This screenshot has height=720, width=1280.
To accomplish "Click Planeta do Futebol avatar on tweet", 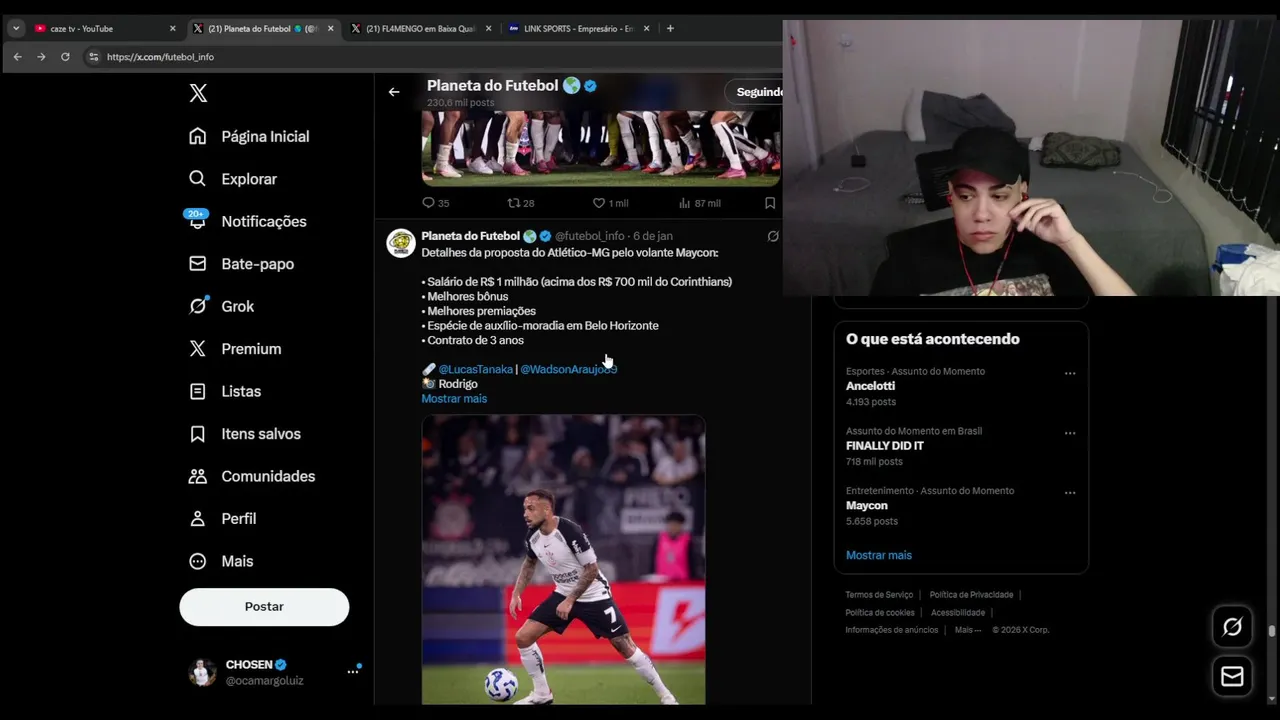I will pyautogui.click(x=401, y=244).
